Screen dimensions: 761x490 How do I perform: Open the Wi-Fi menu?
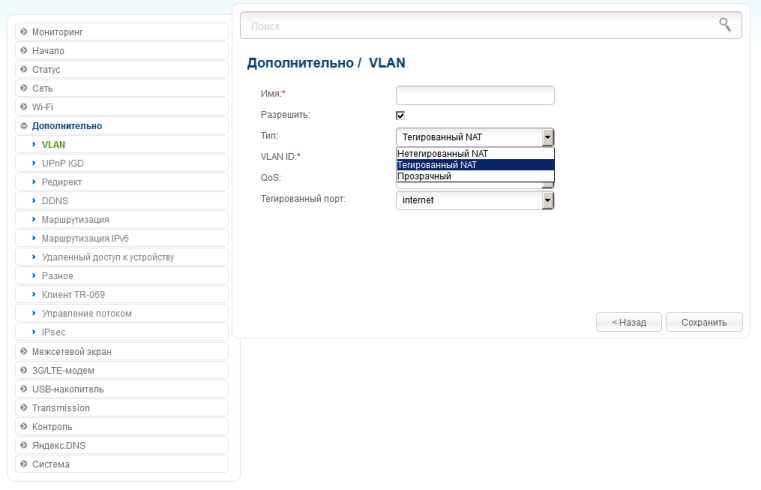(122, 107)
